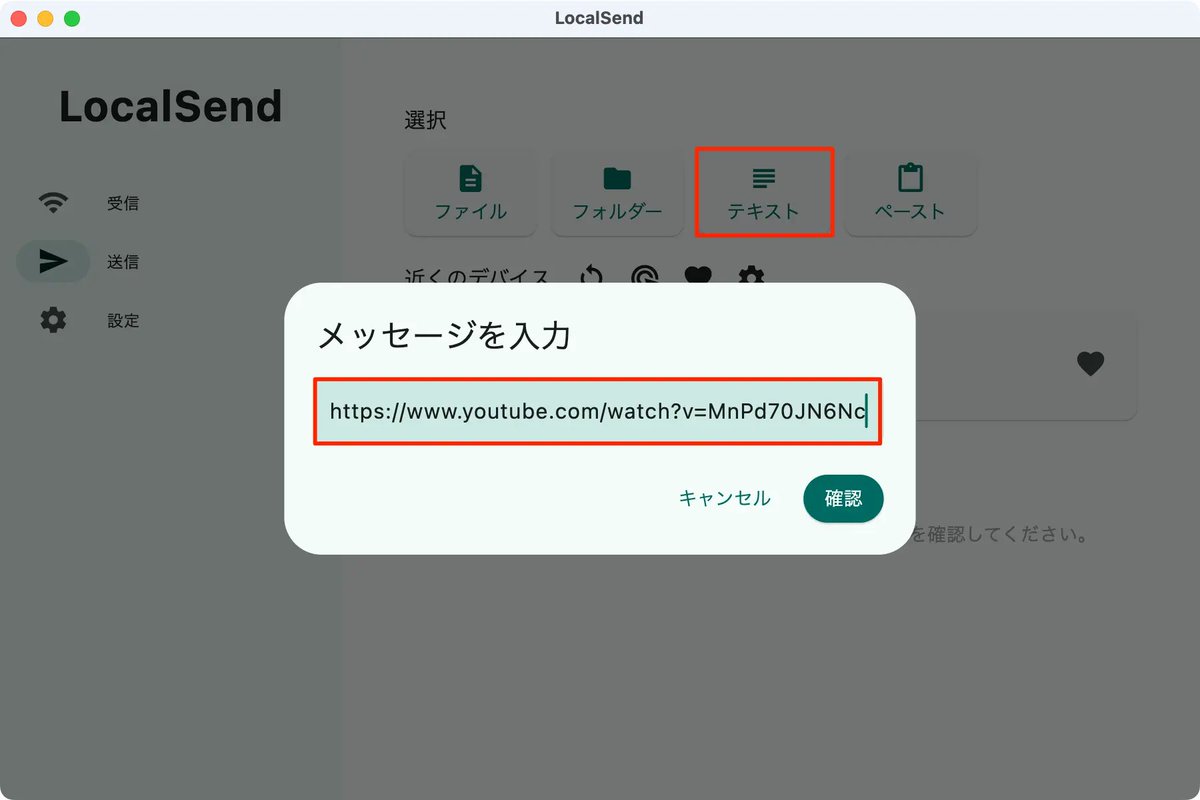This screenshot has height=800, width=1200.
Task: Choose the フォルダー (Folder) option
Action: click(x=617, y=193)
